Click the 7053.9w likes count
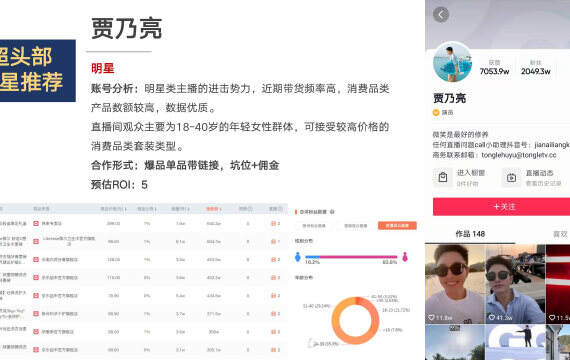Image resolution: width=570 pixels, height=360 pixels. (x=494, y=71)
